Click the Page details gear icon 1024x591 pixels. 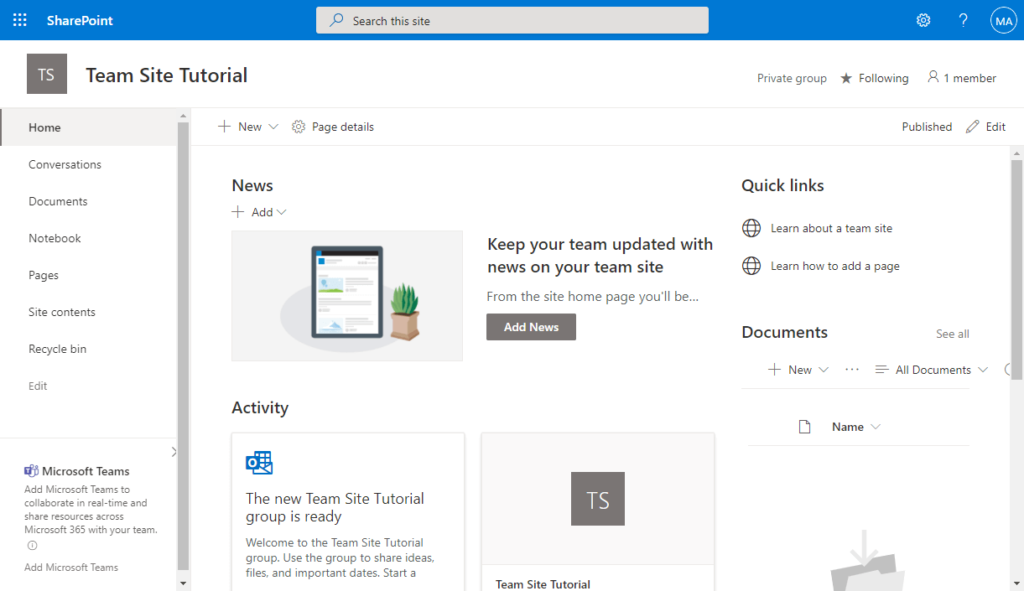(x=298, y=127)
